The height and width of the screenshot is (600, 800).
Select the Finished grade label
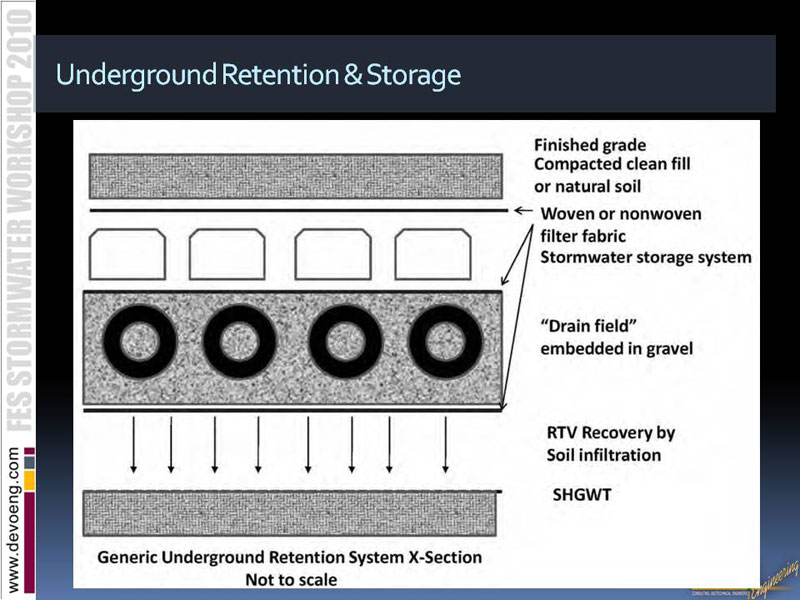coord(589,145)
